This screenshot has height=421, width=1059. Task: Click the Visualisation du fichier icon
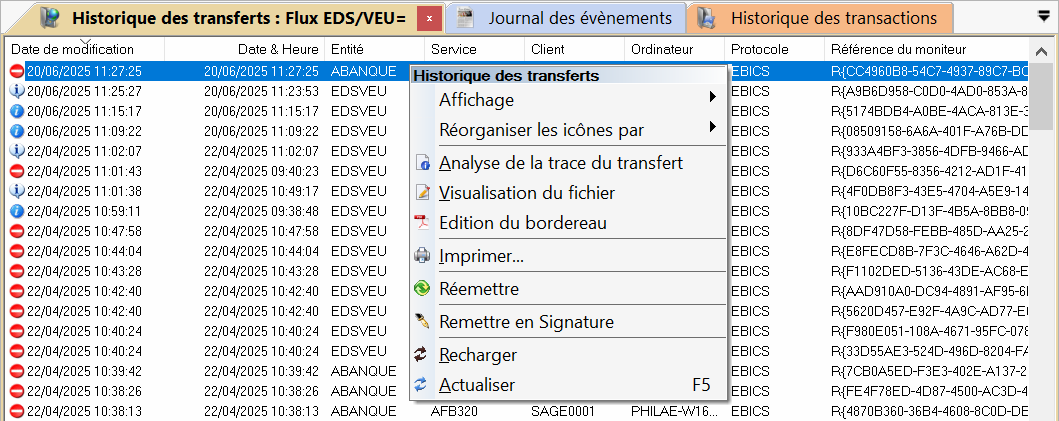(x=422, y=193)
